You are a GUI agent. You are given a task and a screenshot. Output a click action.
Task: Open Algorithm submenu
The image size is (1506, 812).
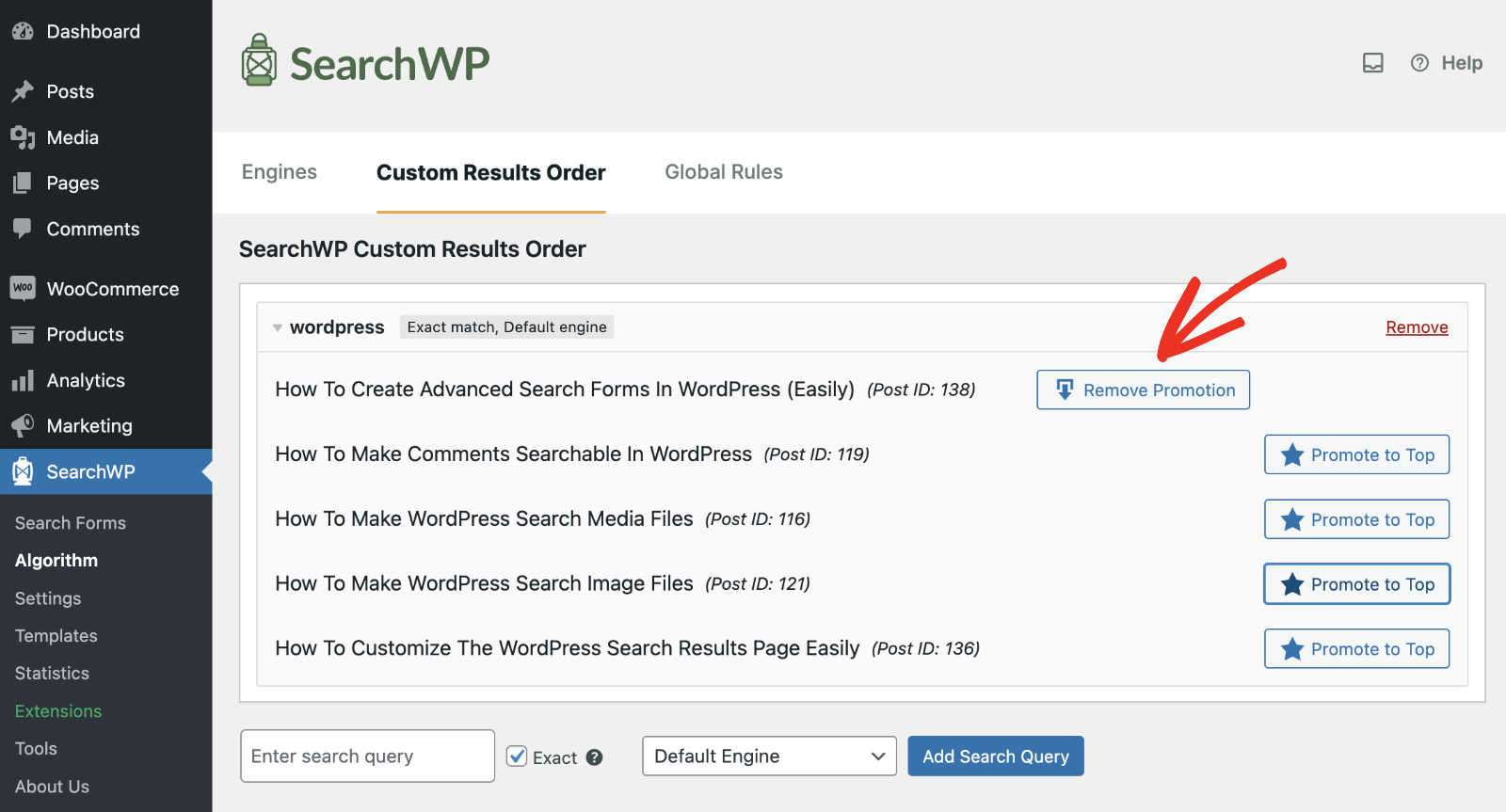pyautogui.click(x=56, y=561)
